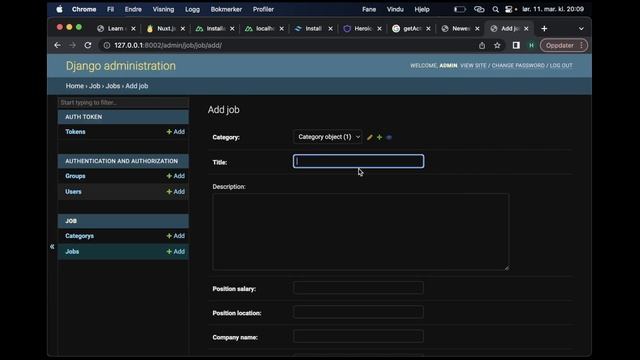Open the Profiler menu
The width and height of the screenshot is (640, 360).
263,9
